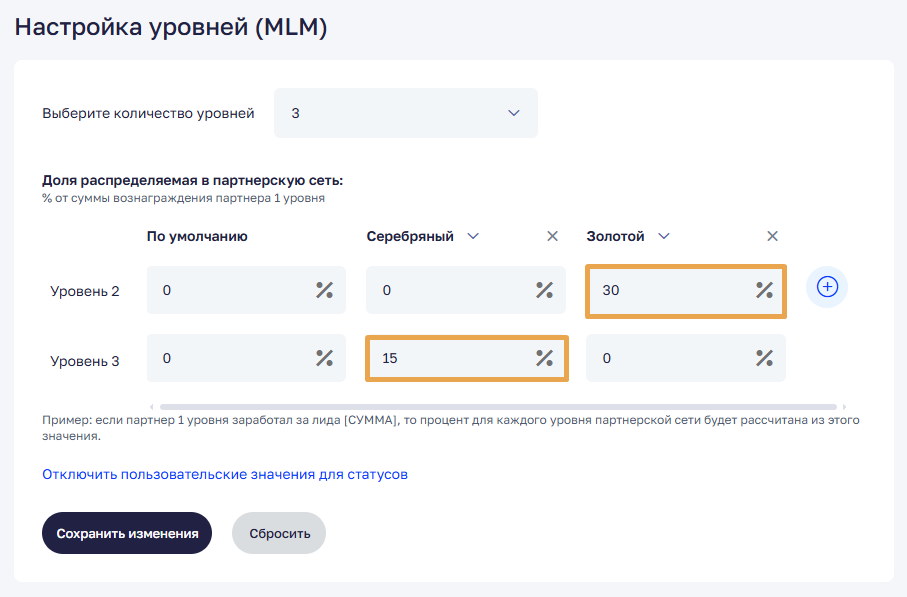Viewport: 907px width, 597px height.
Task: Disable custom status values via link
Action: (x=225, y=474)
